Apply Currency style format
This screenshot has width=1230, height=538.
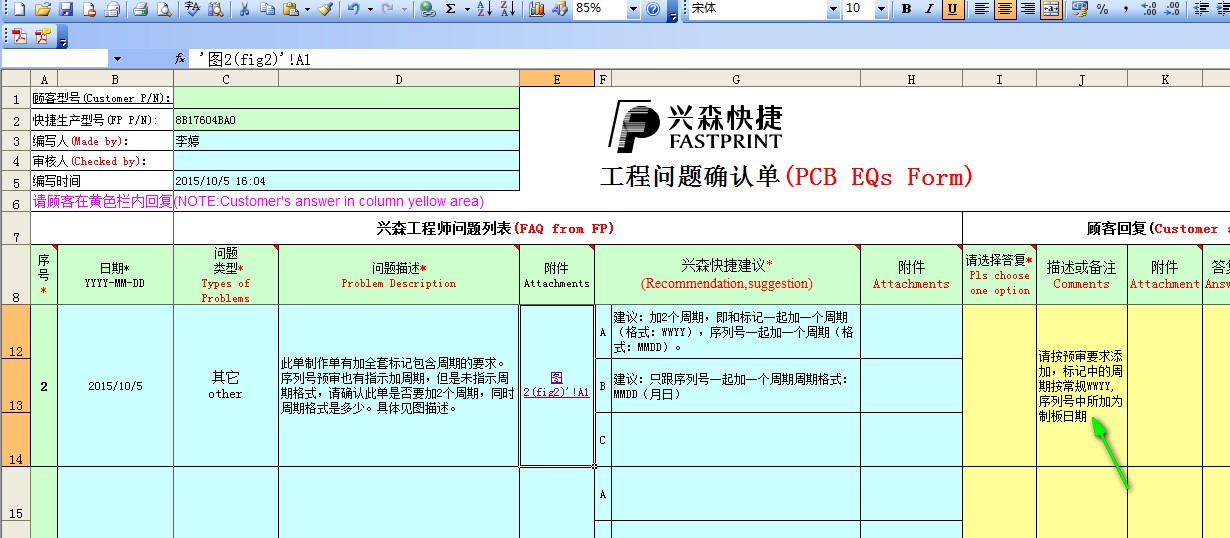tap(1080, 9)
